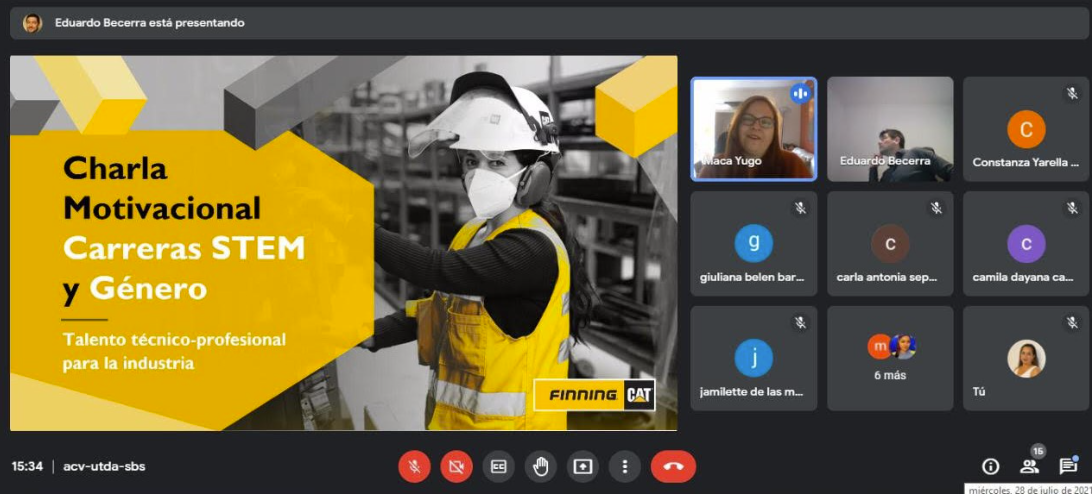
Task: Click the speaking indicator on Maca Yugo tile
Action: (799, 94)
